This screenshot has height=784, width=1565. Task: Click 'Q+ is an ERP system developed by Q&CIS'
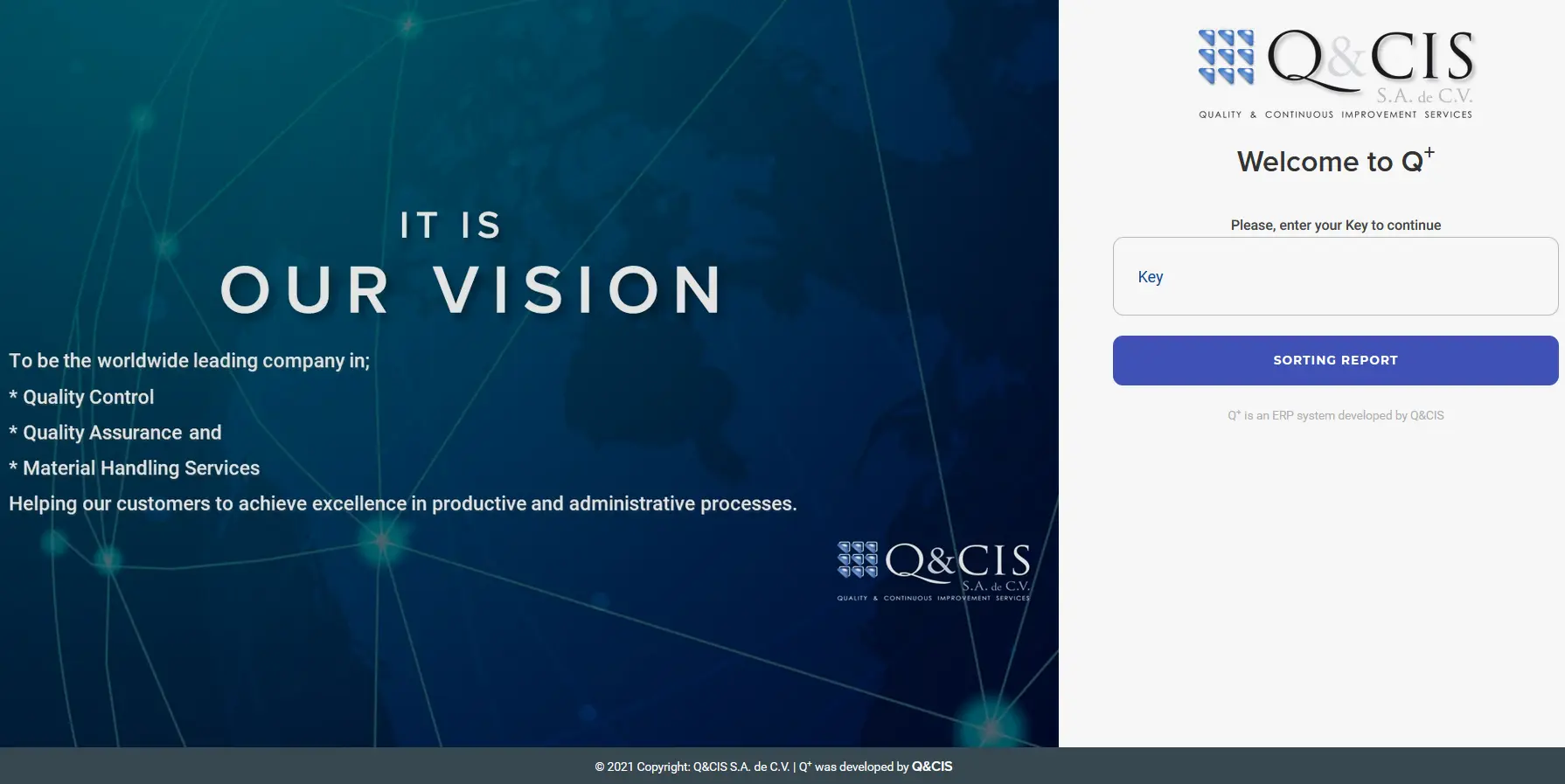click(1335, 415)
